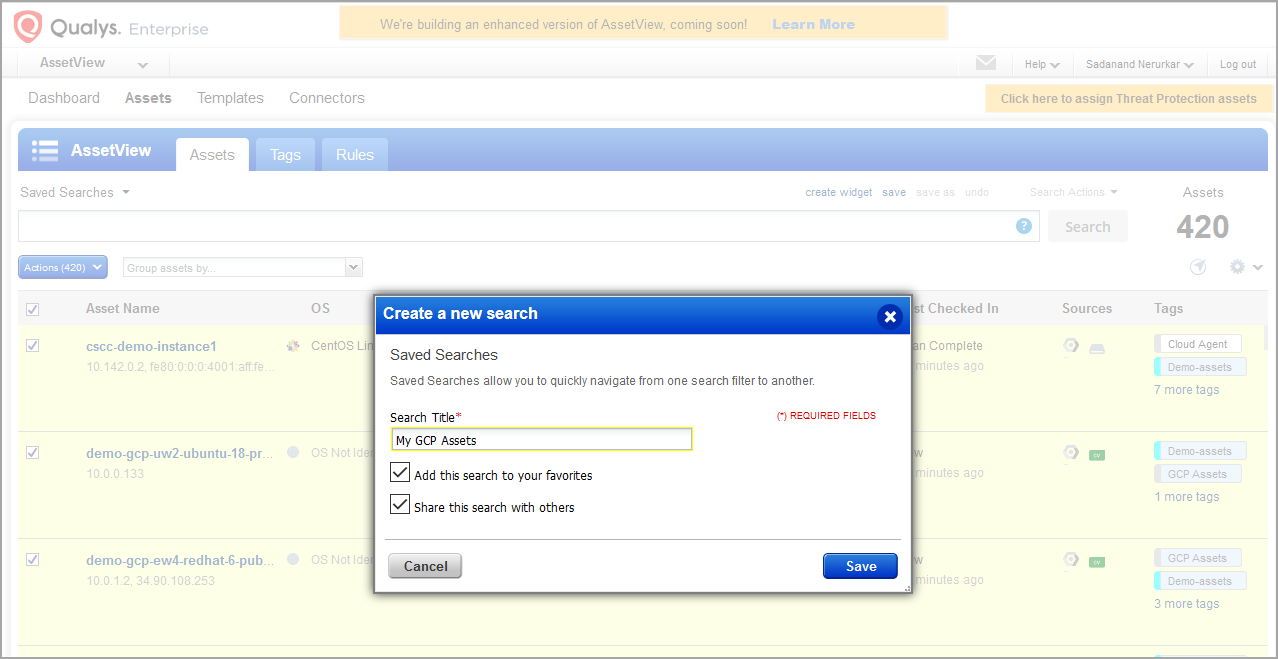This screenshot has width=1278, height=659.
Task: Open the Sadanand Nerurkar user menu
Action: point(1140,64)
